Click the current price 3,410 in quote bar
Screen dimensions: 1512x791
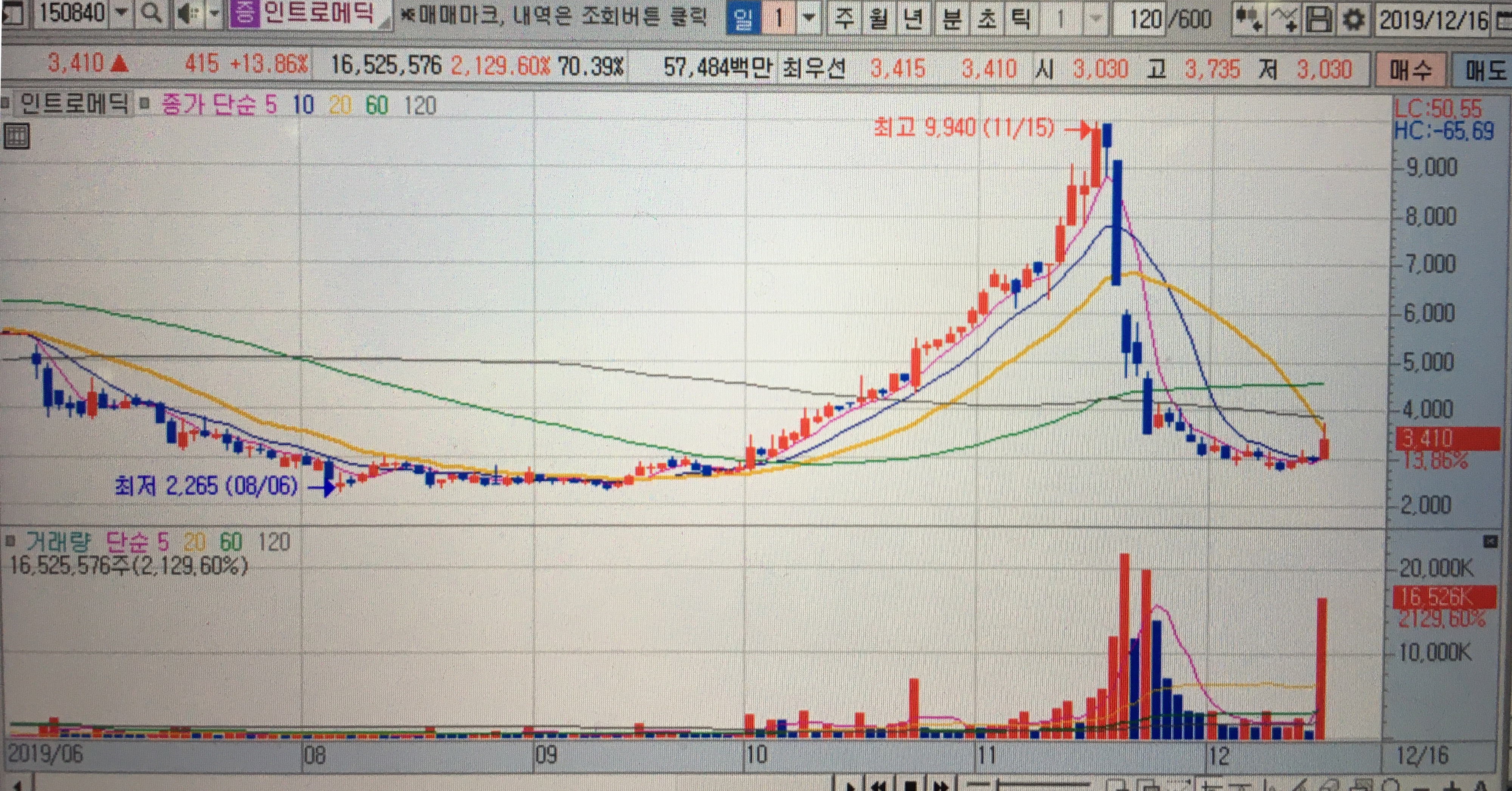click(76, 63)
